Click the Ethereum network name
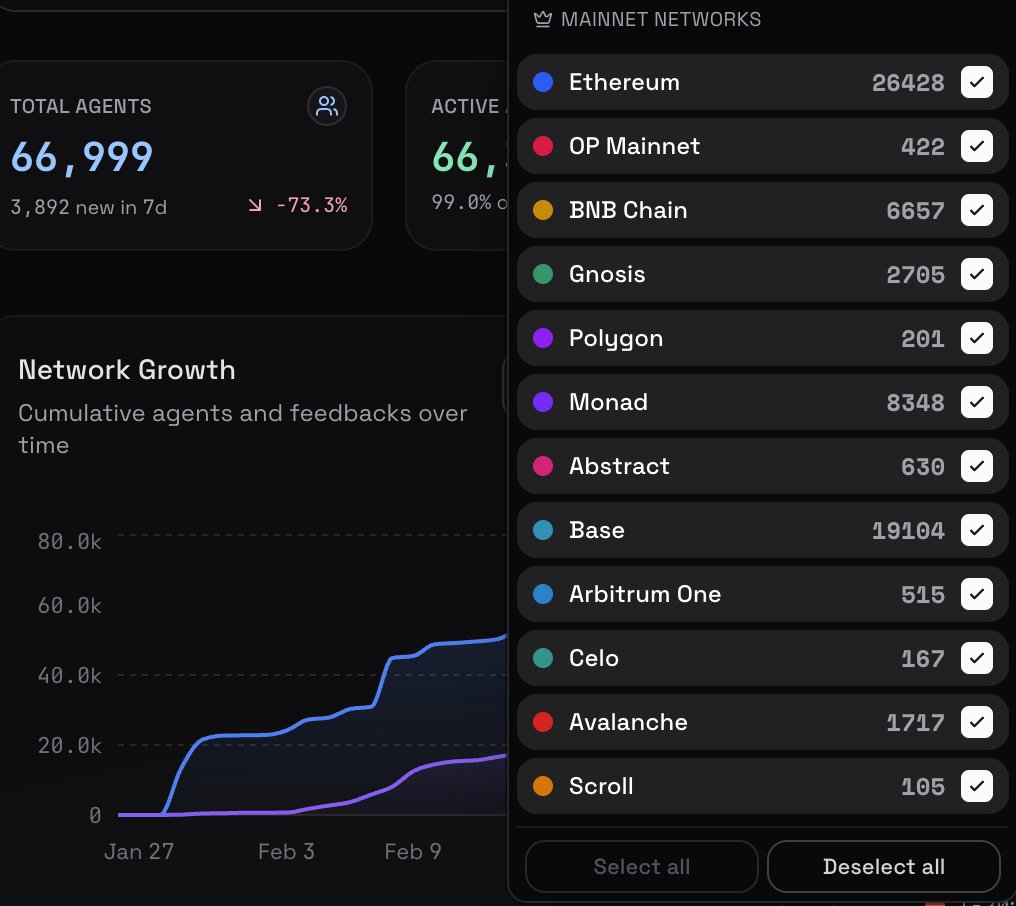 [624, 82]
